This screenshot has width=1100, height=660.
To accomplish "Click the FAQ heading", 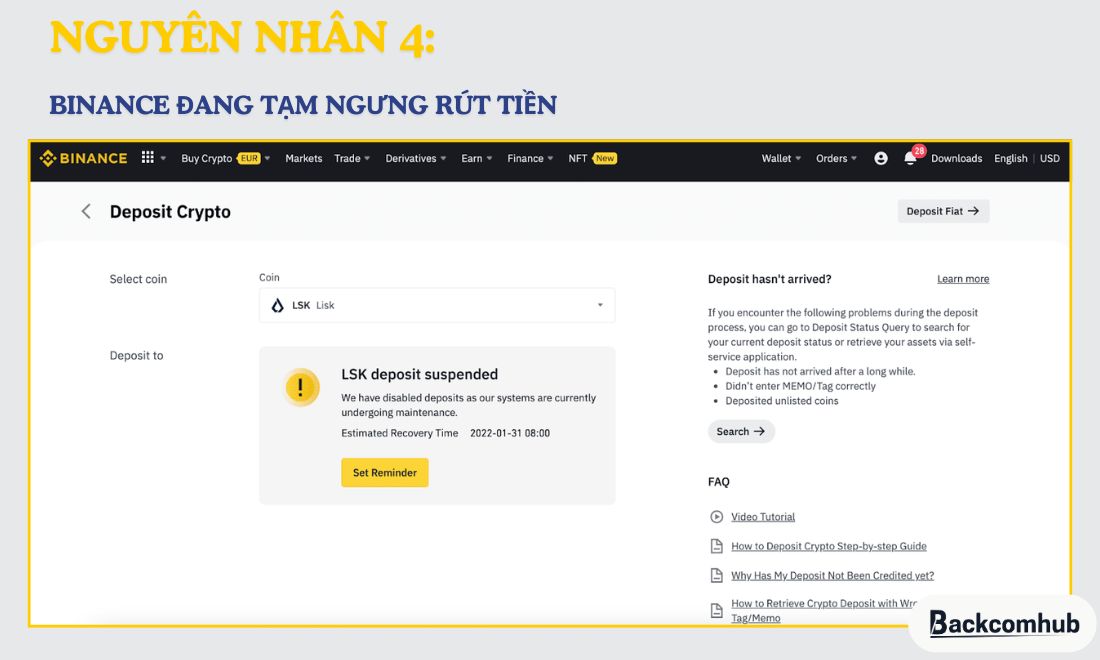I will (718, 482).
